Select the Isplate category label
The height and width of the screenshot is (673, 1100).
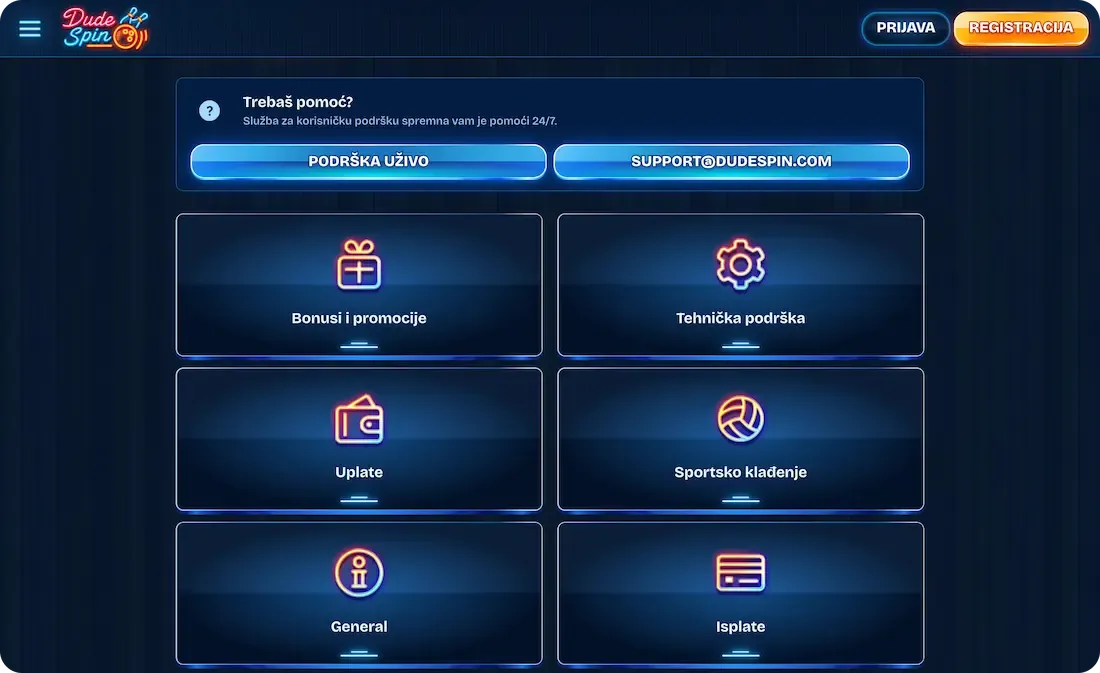[x=740, y=627]
